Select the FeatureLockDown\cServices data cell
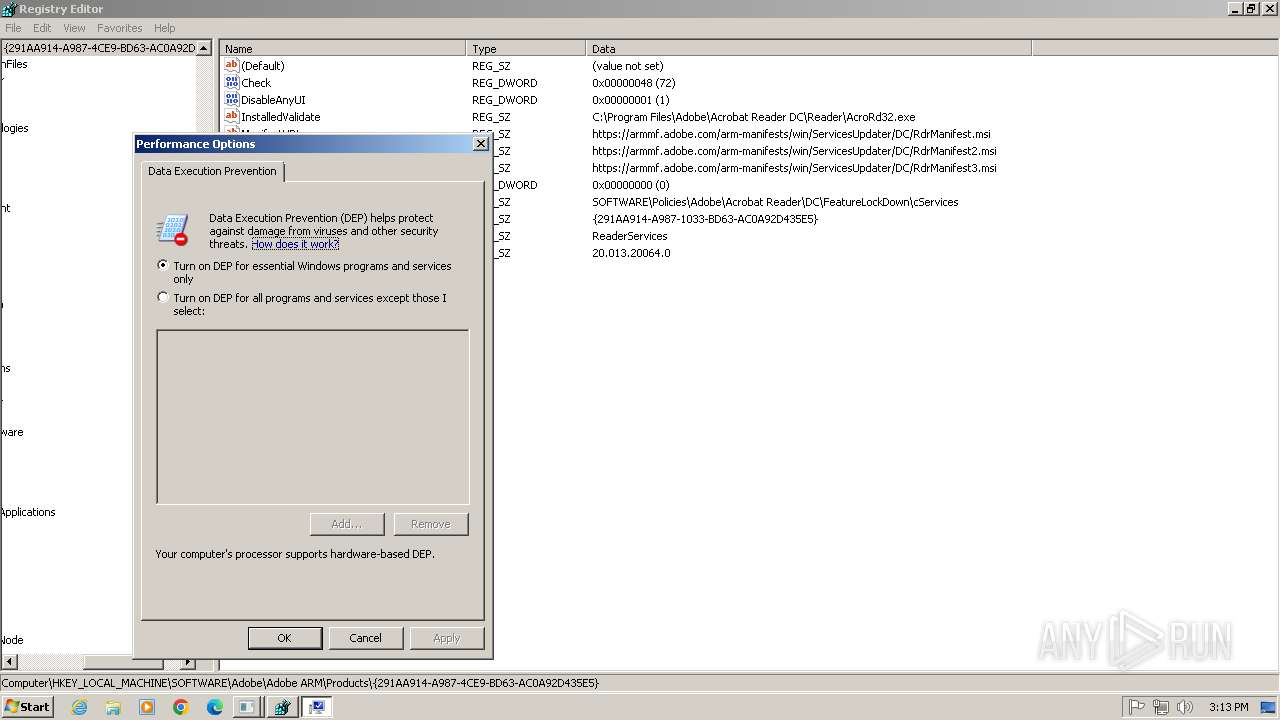 [775, 202]
